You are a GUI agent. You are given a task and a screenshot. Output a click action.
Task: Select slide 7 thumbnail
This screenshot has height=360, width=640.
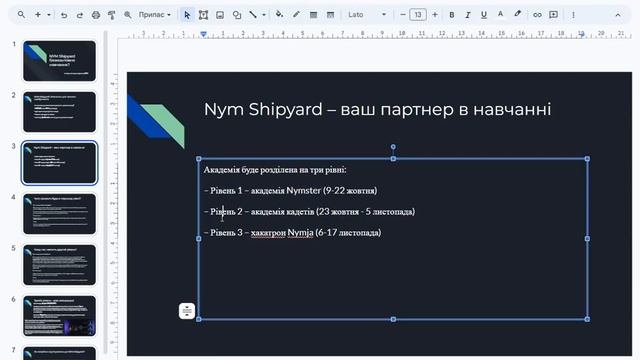60,353
